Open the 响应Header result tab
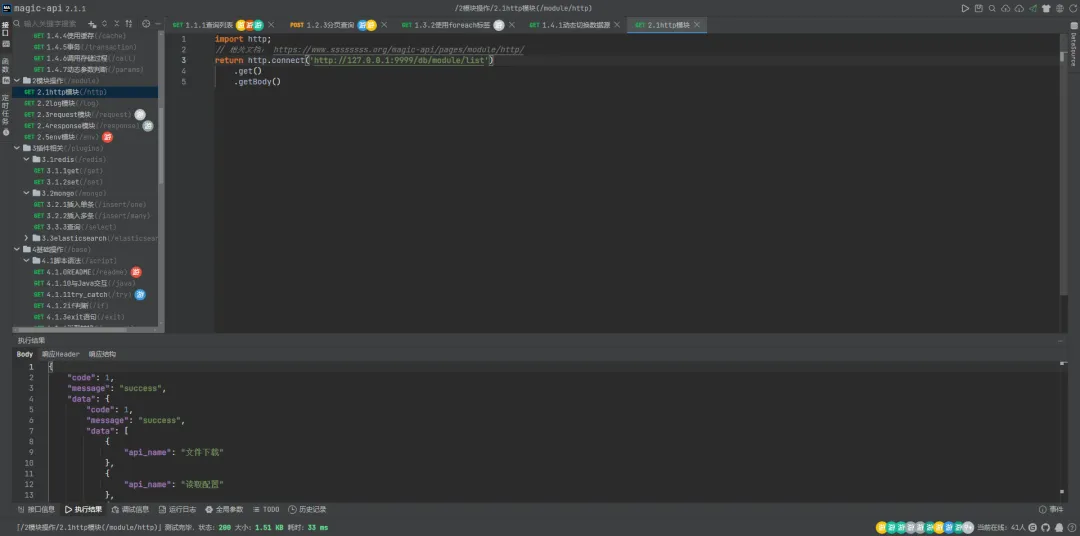 (x=60, y=354)
